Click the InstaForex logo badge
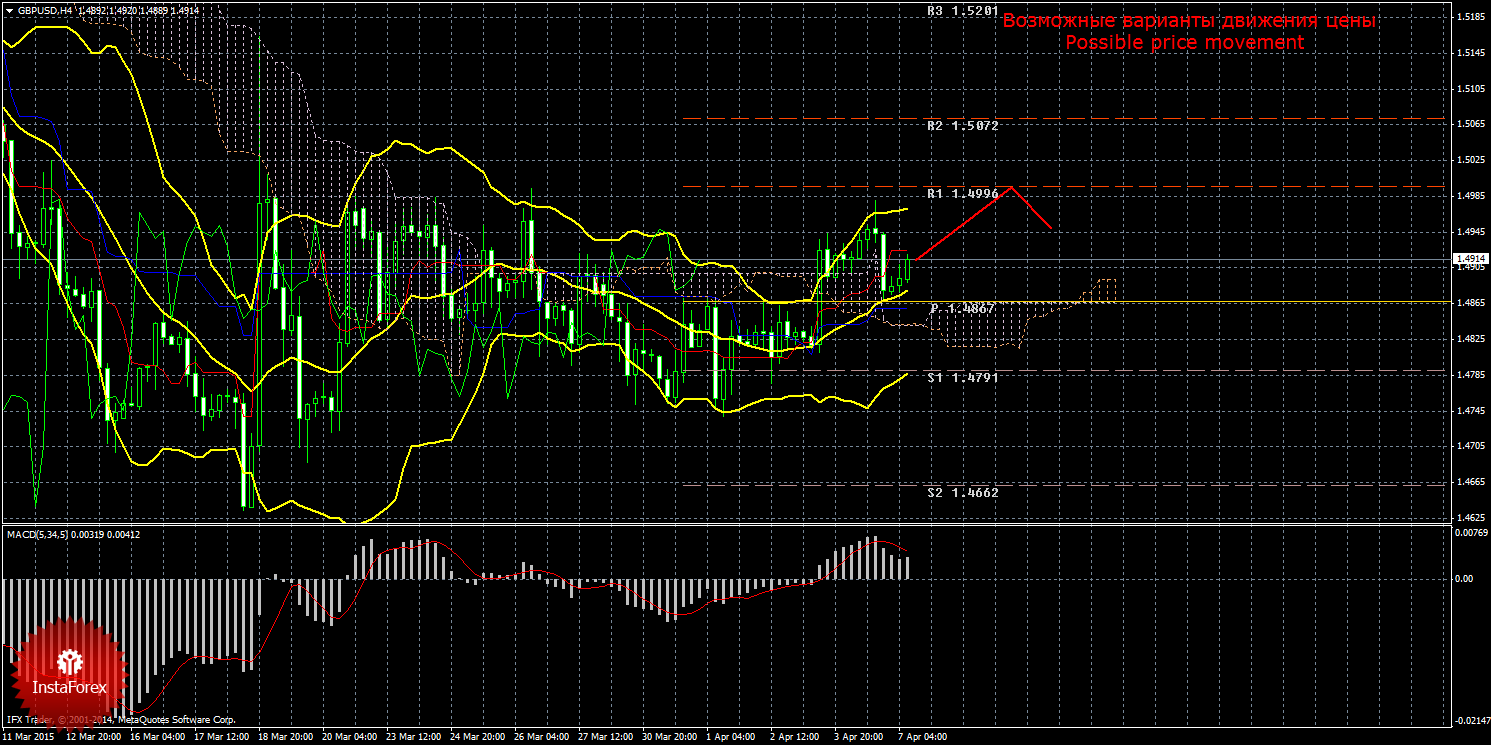 point(68,671)
